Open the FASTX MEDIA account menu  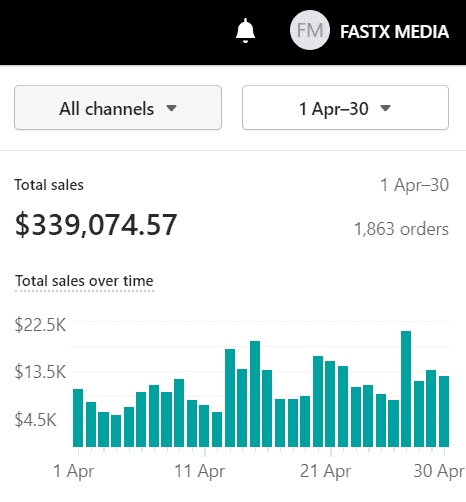(x=394, y=32)
